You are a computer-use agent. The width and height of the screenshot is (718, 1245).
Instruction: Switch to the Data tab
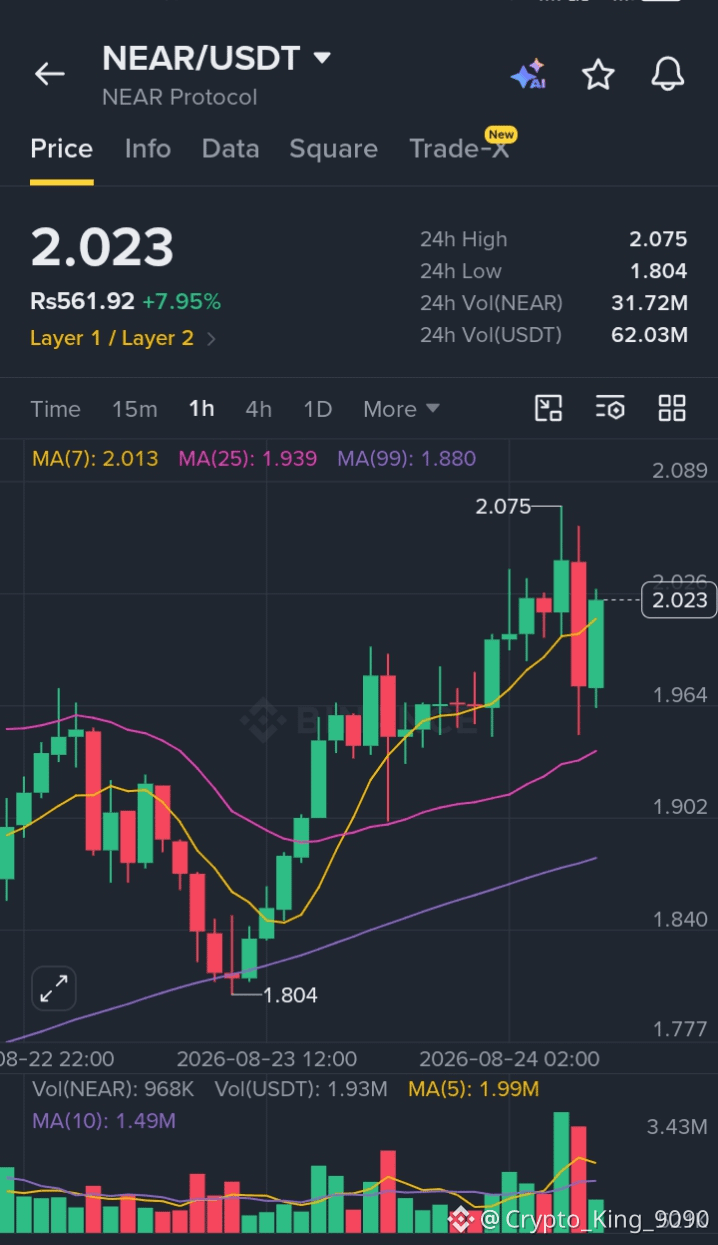[230, 149]
